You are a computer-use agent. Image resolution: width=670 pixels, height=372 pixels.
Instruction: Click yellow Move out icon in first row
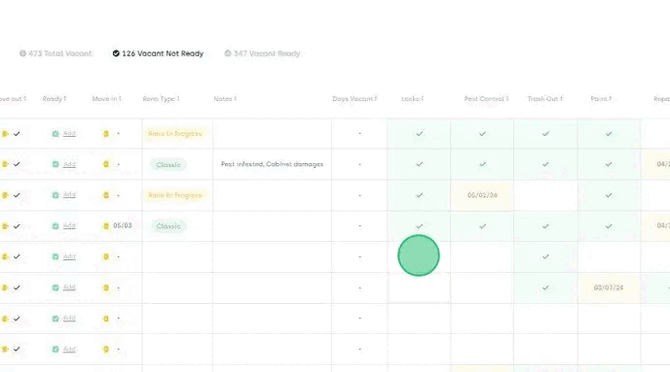(x=5, y=134)
